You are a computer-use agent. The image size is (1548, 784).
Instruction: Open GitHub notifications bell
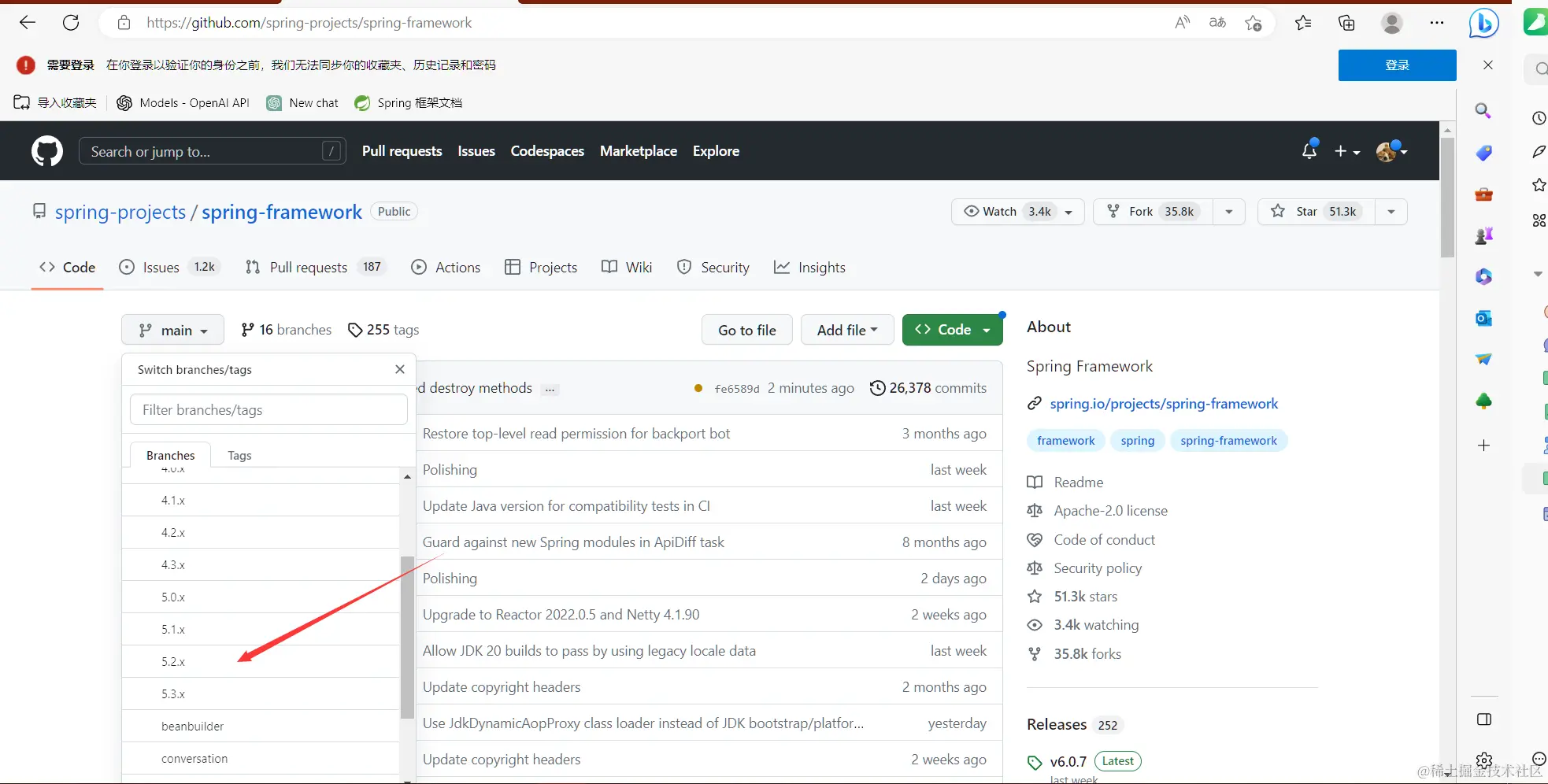click(1309, 150)
